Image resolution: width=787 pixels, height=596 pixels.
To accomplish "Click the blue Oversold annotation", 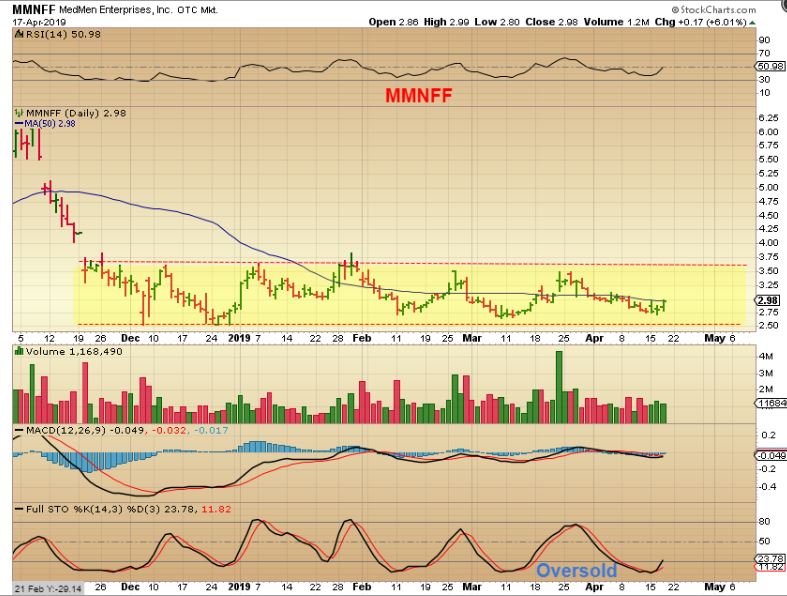I will point(577,570).
